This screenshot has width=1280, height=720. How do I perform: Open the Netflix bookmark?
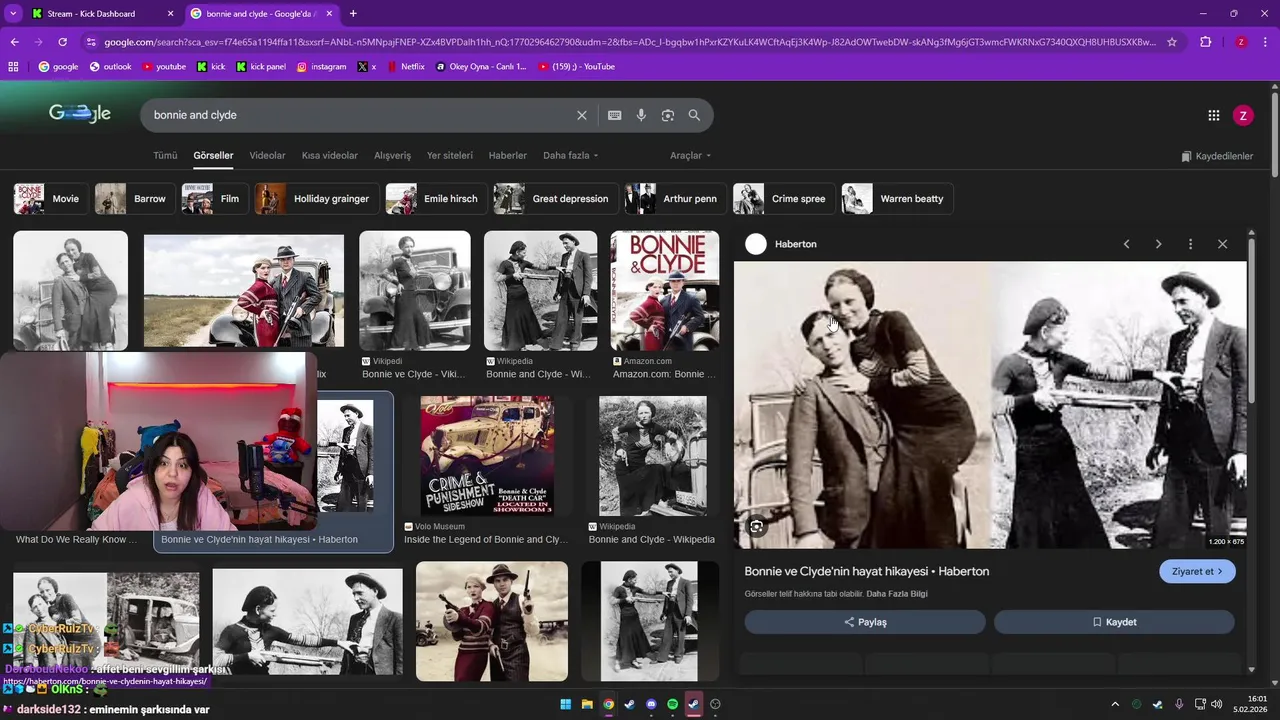click(405, 67)
